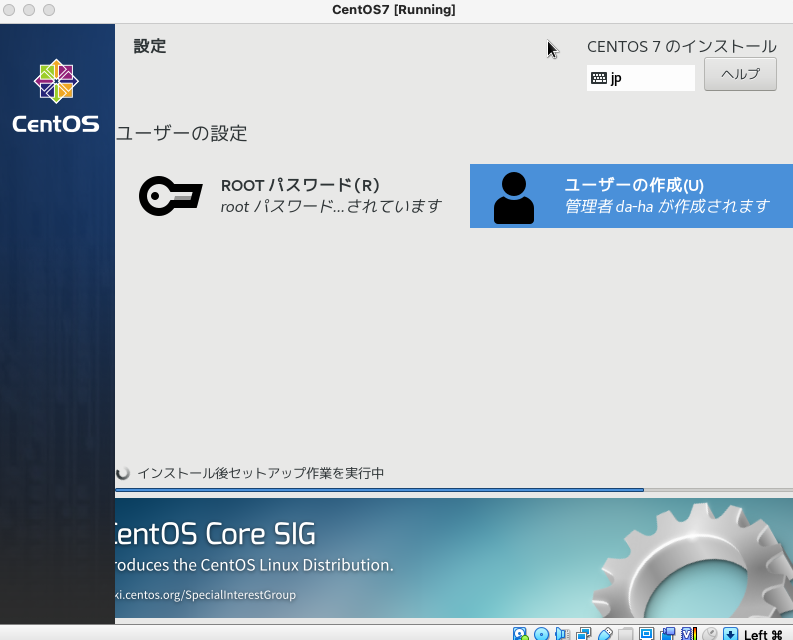
Task: Click the key icon for the root password
Action: pos(170,196)
